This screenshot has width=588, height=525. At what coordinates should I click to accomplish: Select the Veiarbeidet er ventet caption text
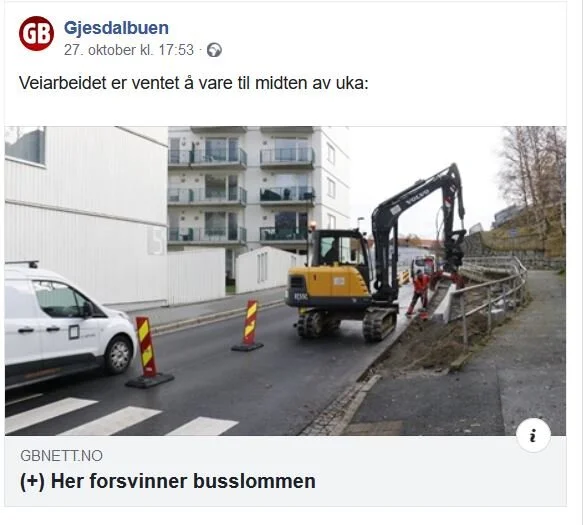[x=194, y=83]
